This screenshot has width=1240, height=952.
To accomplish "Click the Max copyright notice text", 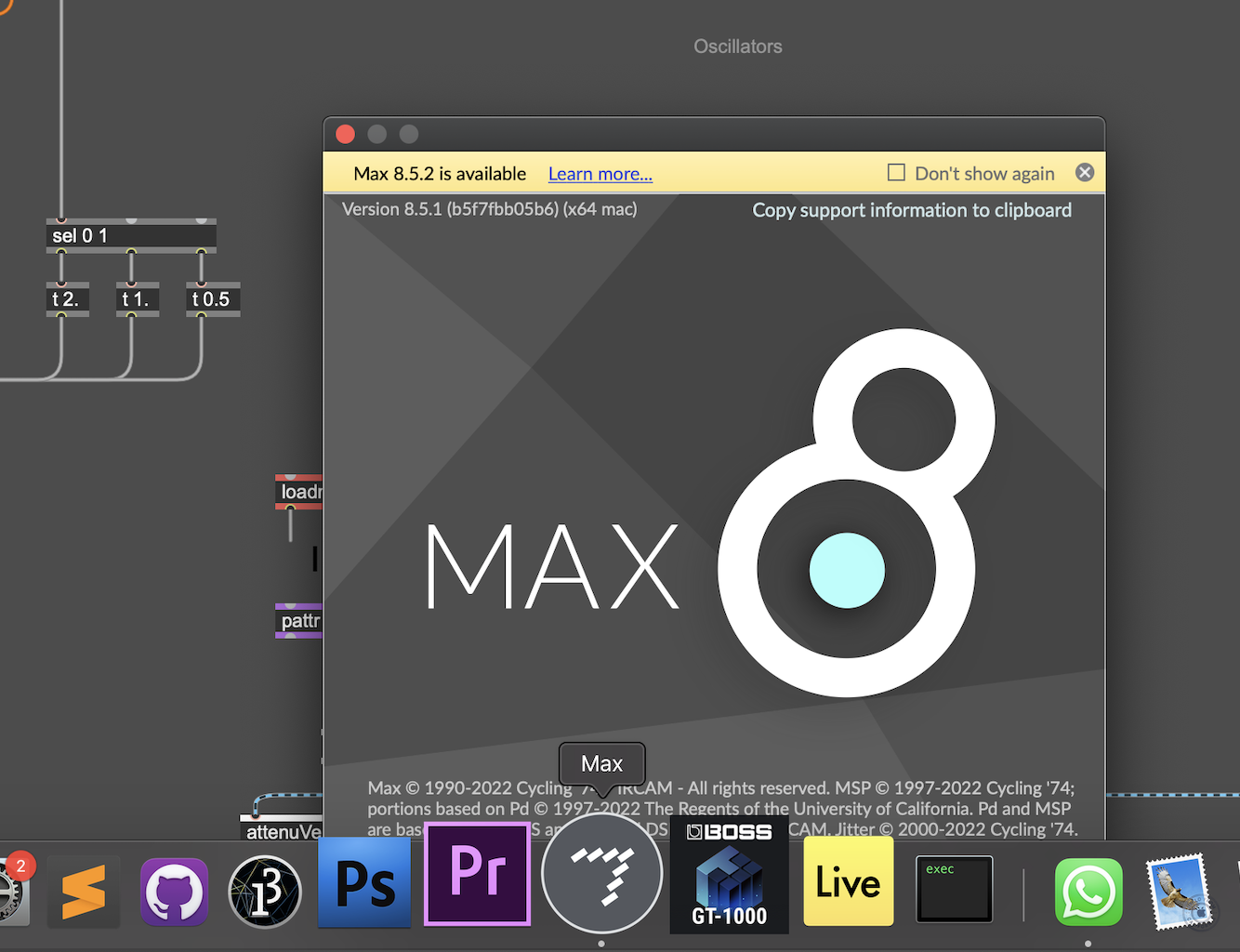I will pos(721,809).
